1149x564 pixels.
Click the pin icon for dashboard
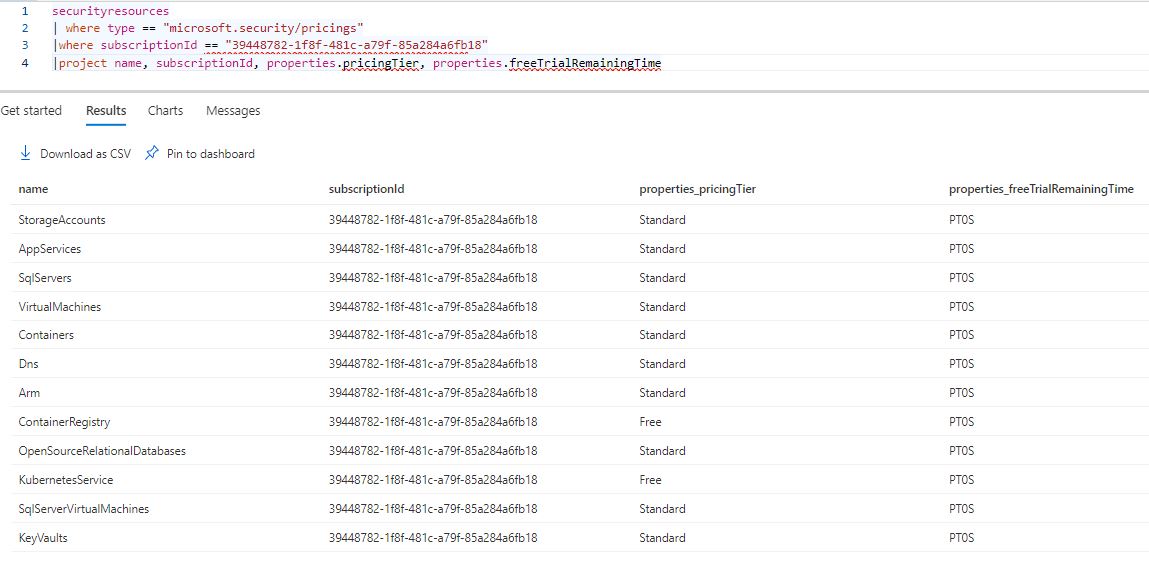coord(152,153)
